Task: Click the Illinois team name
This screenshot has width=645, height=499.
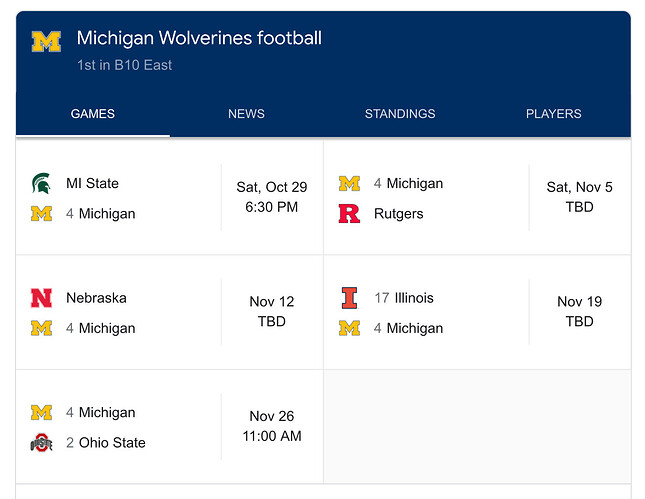Action: click(x=414, y=298)
